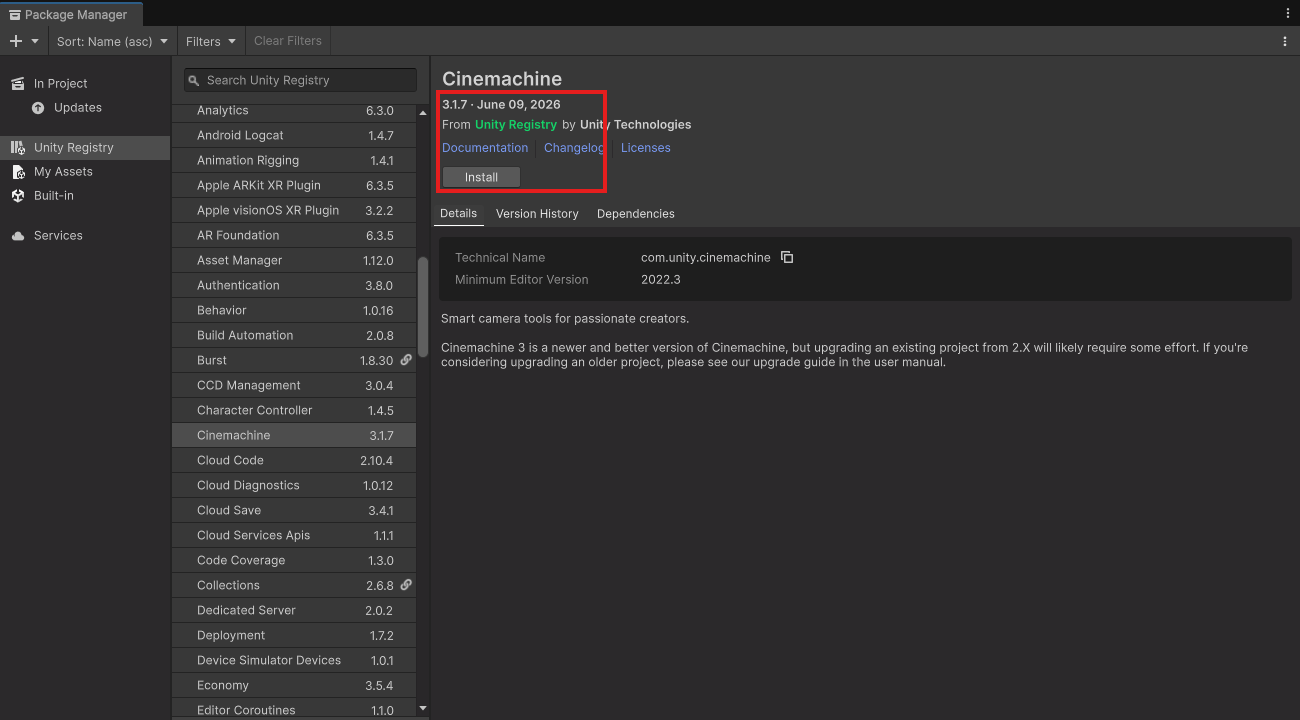Open the window options menu at top right

coord(1288,13)
